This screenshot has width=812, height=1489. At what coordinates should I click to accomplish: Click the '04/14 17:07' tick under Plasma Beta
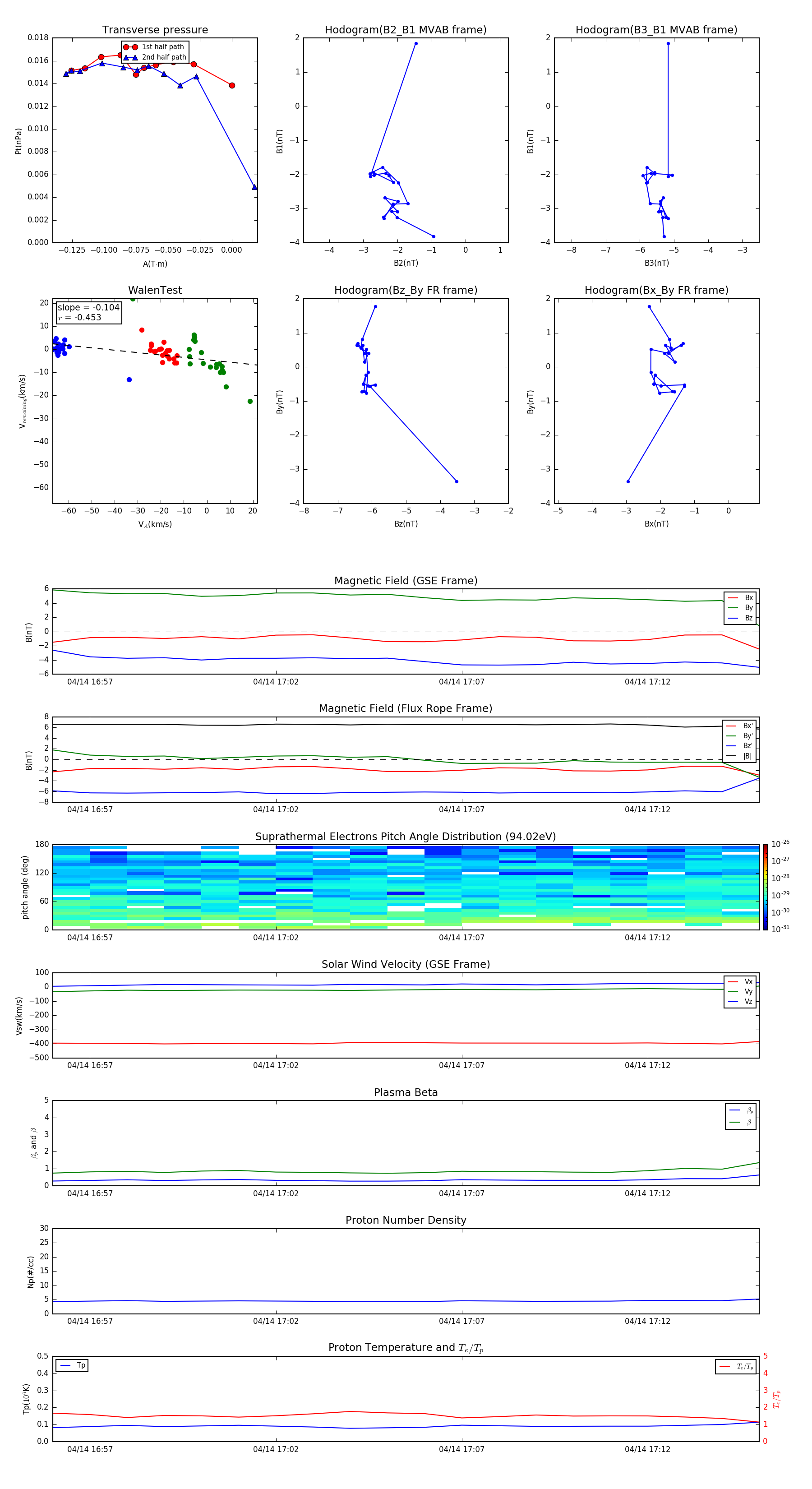click(x=462, y=1193)
